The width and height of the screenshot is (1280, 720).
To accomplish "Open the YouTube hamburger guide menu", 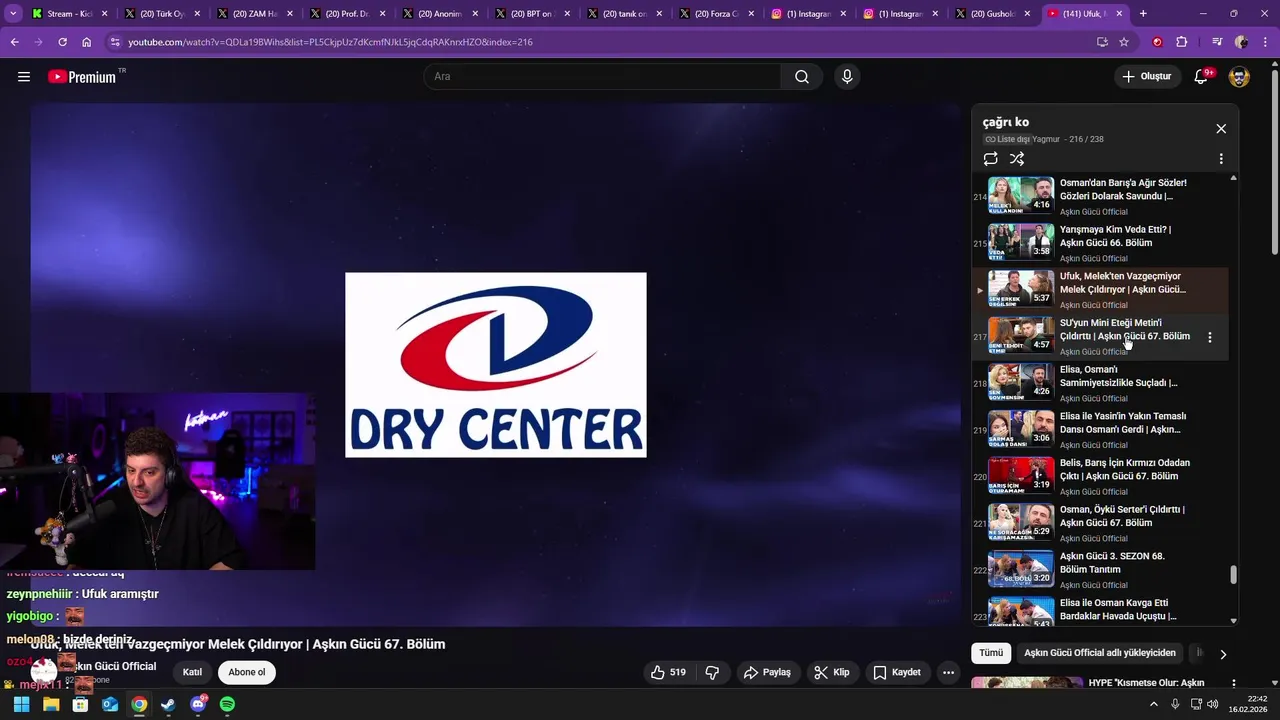I will pos(24,77).
